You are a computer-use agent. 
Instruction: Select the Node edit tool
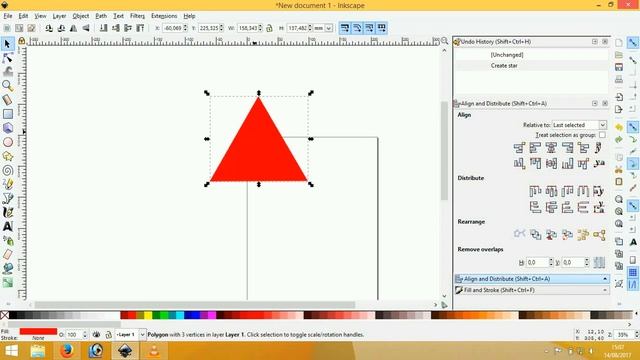point(7,58)
